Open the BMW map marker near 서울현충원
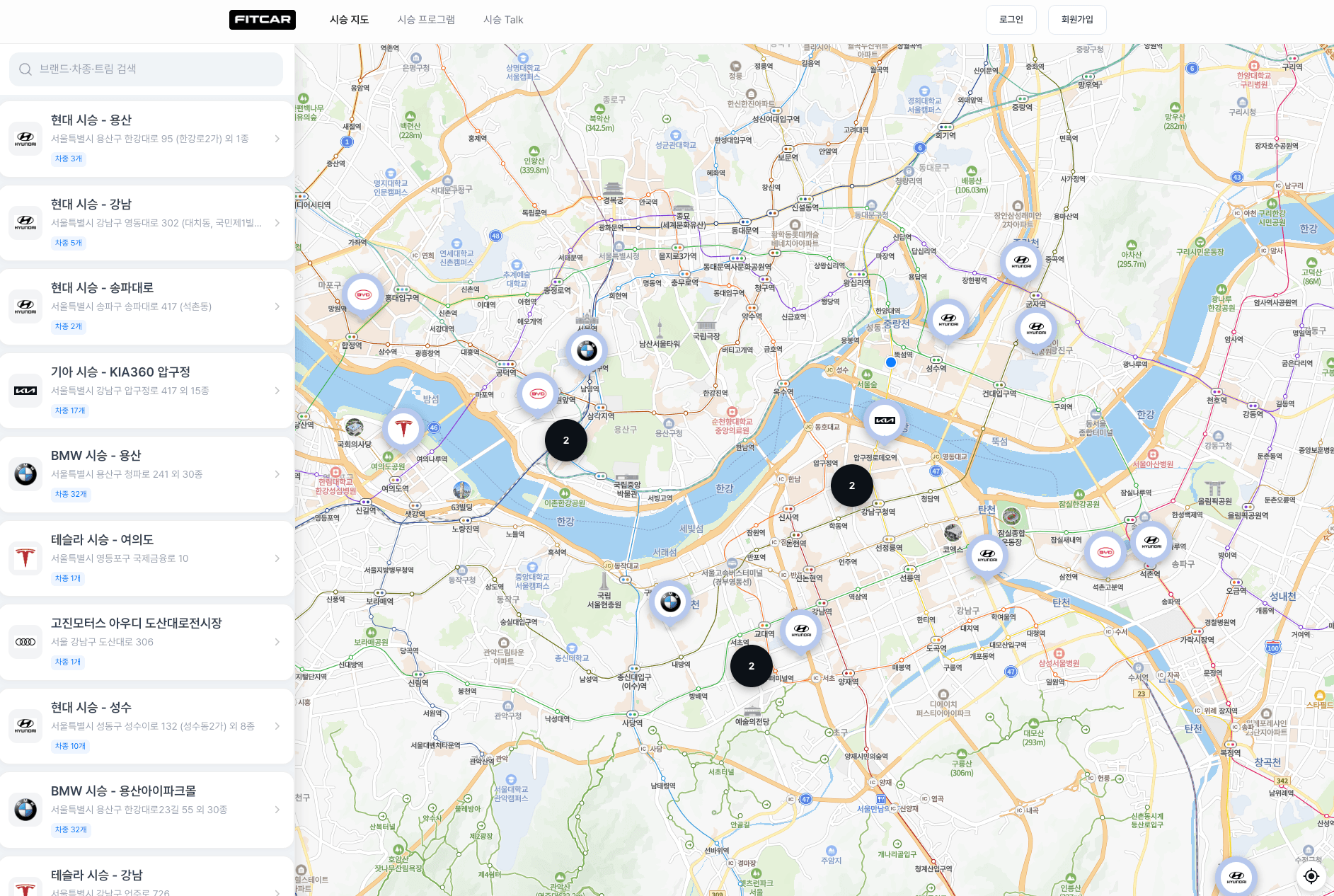 pyautogui.click(x=670, y=602)
